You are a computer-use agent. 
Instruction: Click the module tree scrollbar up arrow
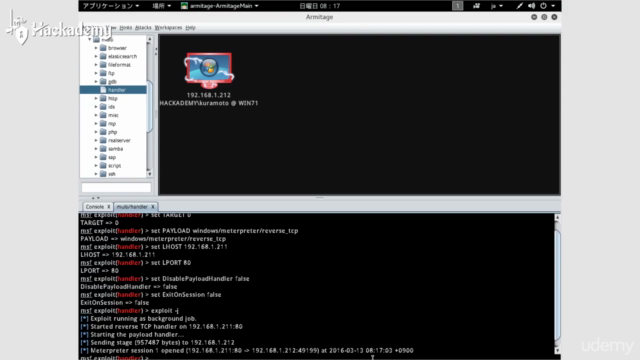tap(150, 39)
